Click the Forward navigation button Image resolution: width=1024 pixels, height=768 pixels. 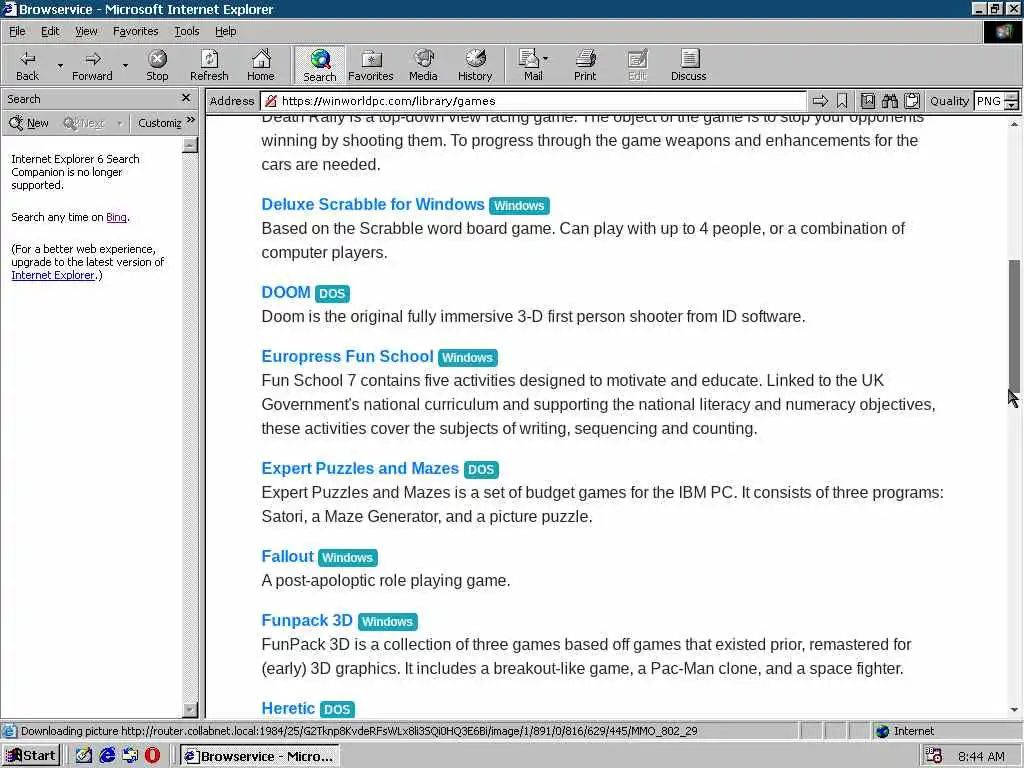click(92, 65)
